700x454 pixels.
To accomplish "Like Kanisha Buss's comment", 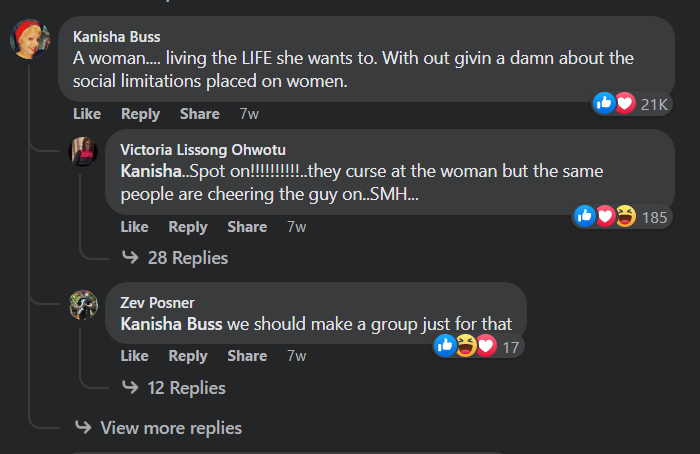I will pos(87,114).
